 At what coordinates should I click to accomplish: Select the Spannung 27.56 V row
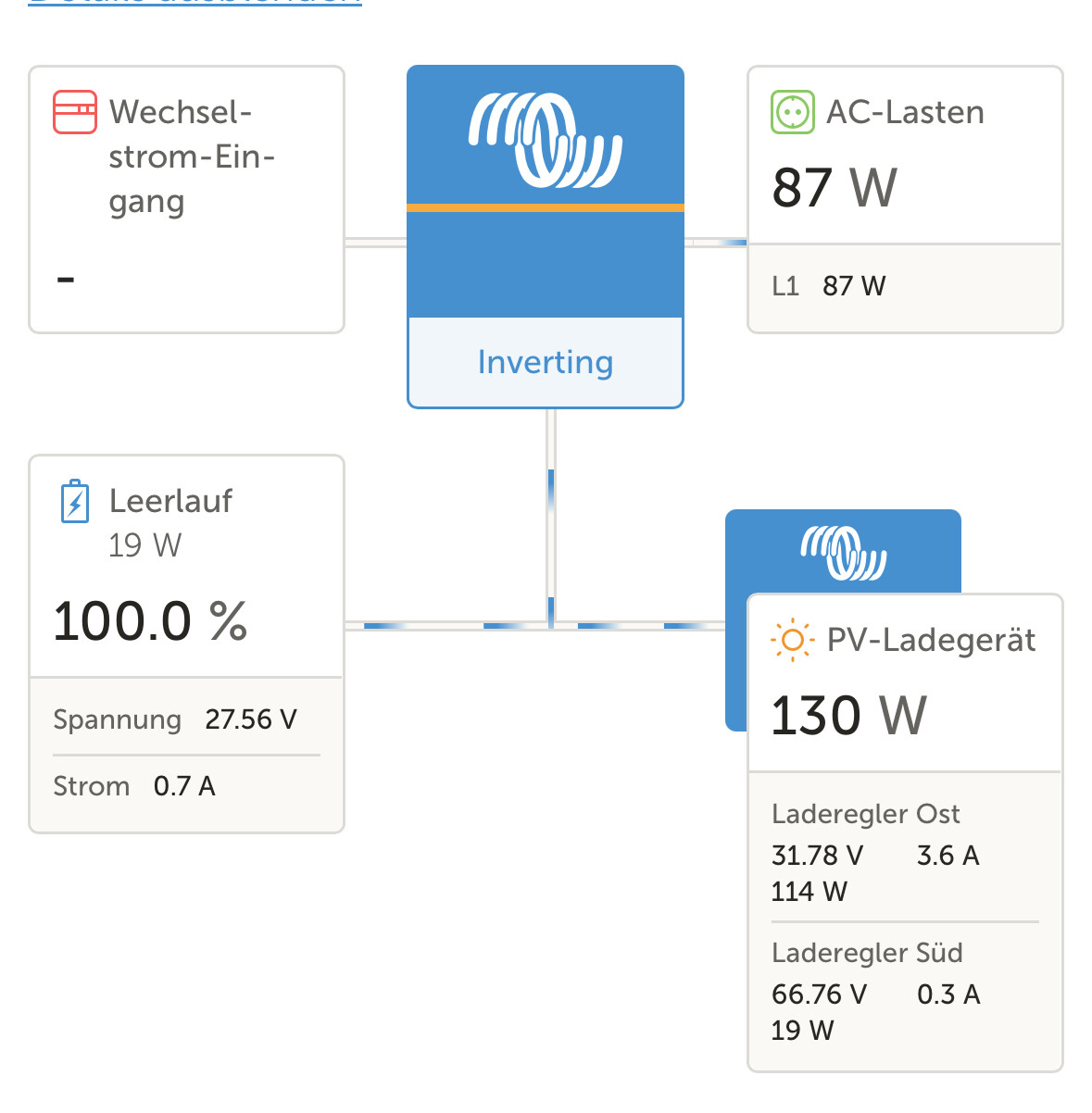(175, 719)
